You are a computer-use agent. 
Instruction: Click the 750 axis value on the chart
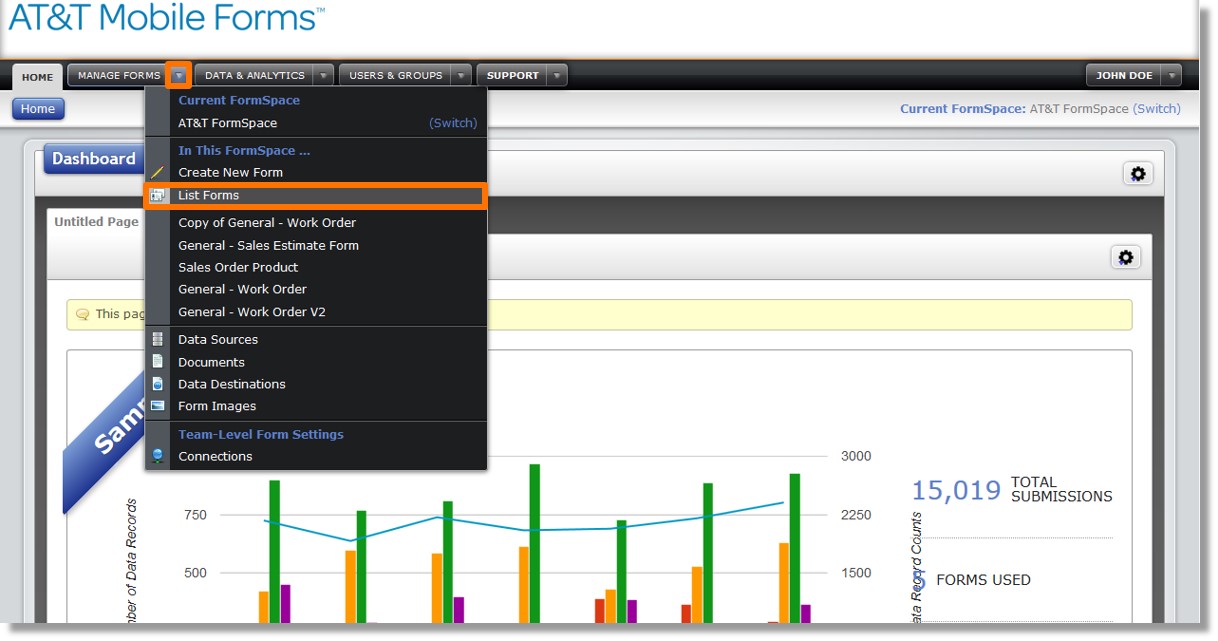pos(195,515)
